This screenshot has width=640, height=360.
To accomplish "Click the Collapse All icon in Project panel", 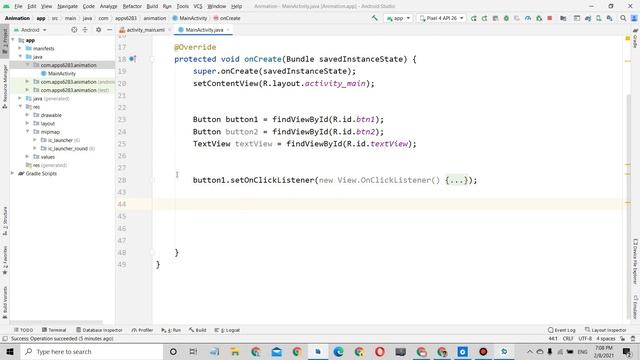I will point(85,30).
